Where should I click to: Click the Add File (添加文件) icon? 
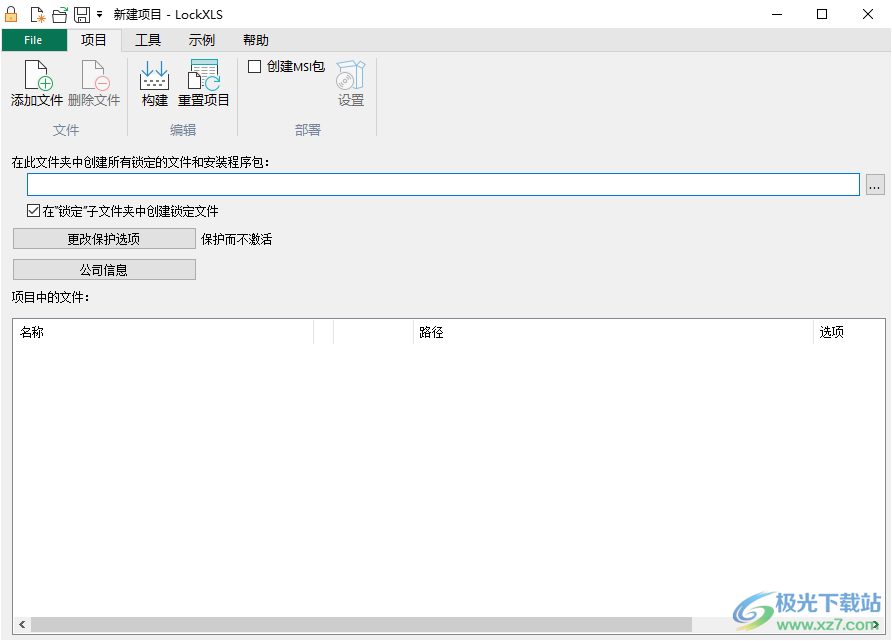coord(38,76)
